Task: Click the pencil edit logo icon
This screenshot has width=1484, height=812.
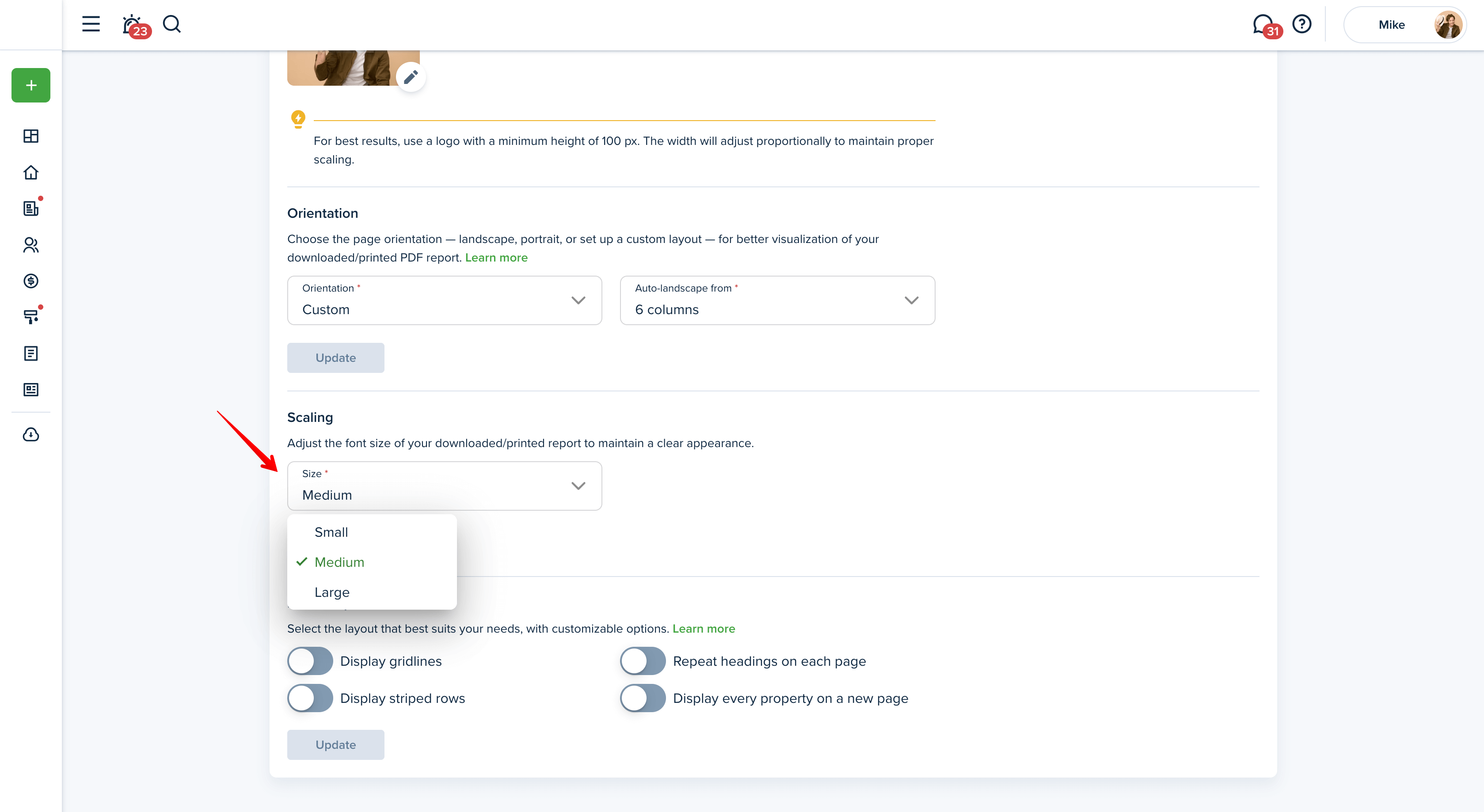Action: click(410, 76)
